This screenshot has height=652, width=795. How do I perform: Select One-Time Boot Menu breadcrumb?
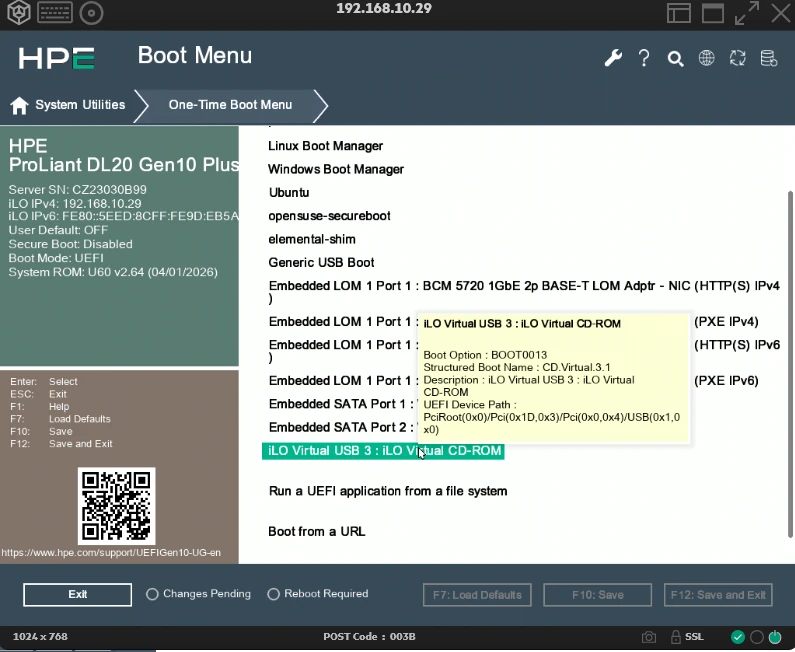(x=230, y=105)
